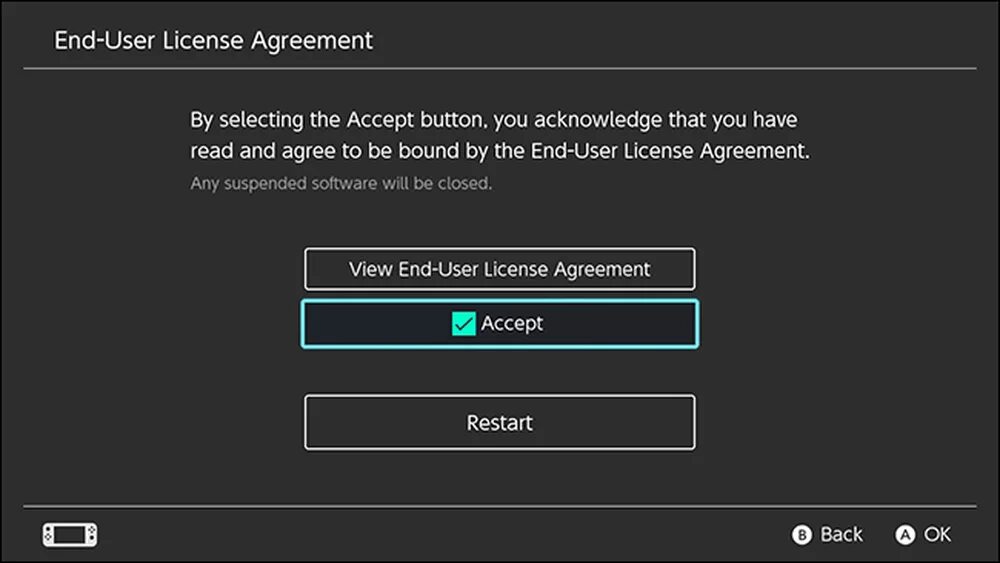Click the white checkmark inside the teal box

tap(463, 324)
